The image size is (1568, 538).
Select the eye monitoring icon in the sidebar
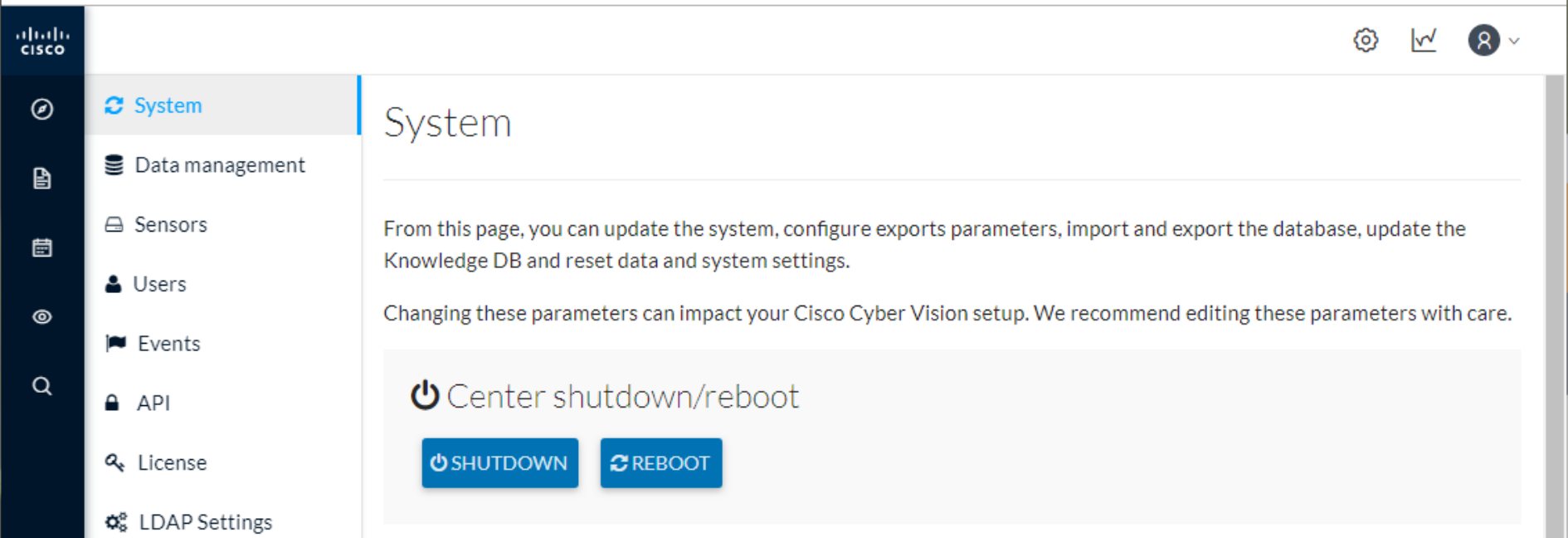41,316
